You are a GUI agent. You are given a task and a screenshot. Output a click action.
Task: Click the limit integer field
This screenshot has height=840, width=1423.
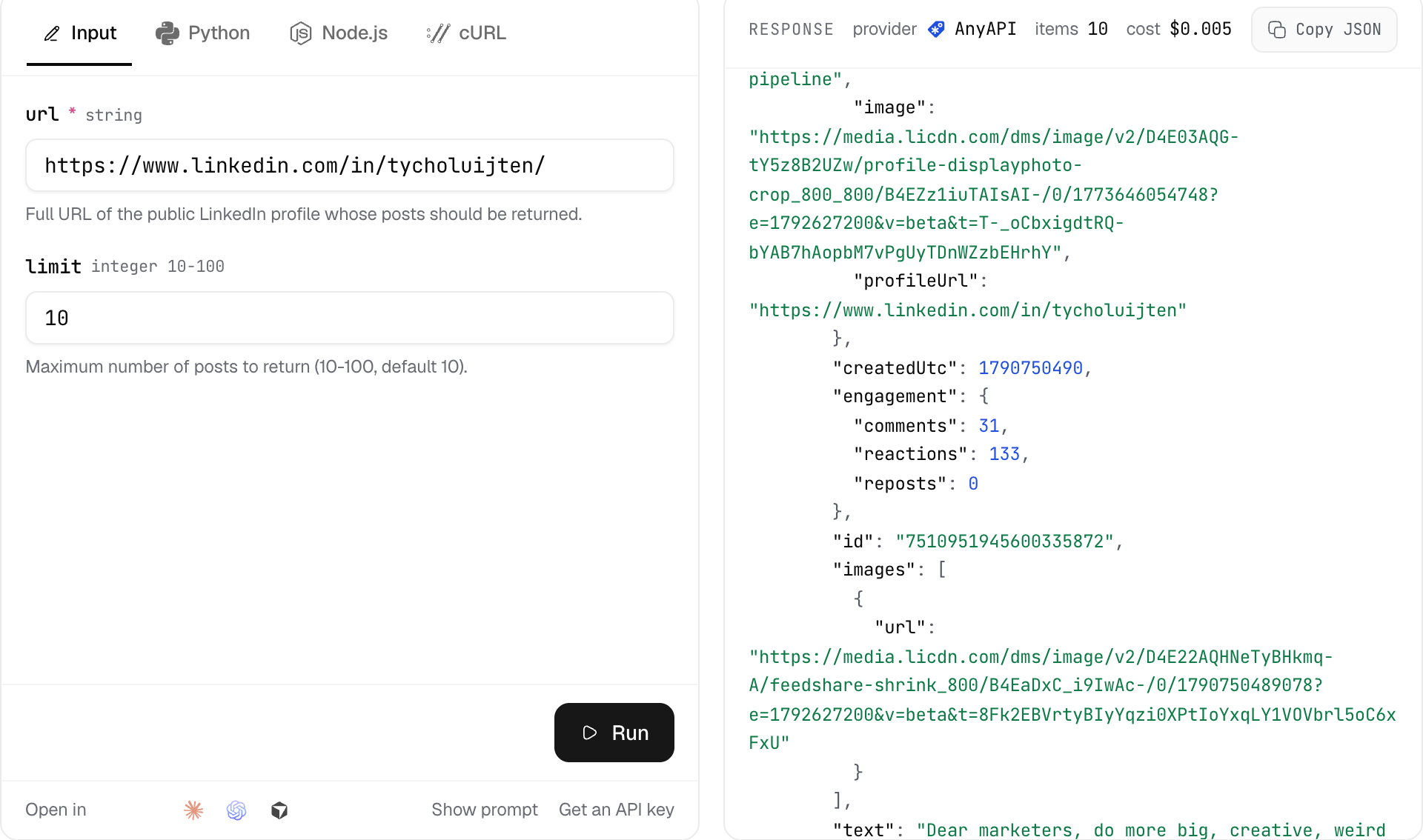(x=350, y=318)
